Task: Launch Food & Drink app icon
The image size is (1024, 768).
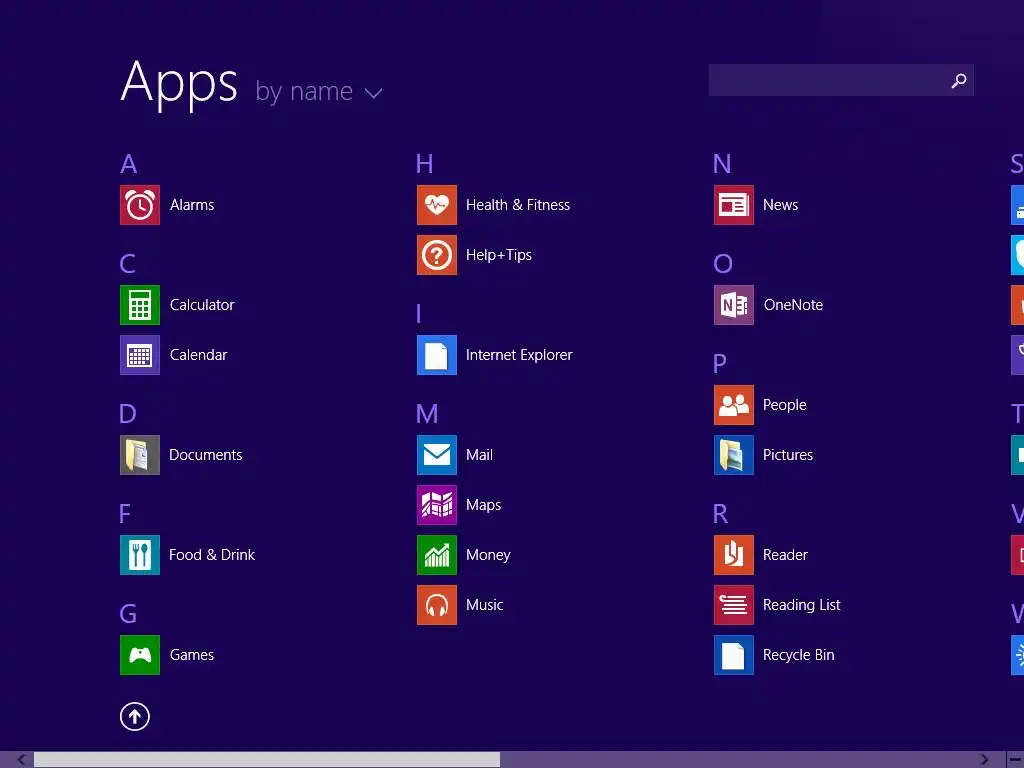Action: coord(140,555)
